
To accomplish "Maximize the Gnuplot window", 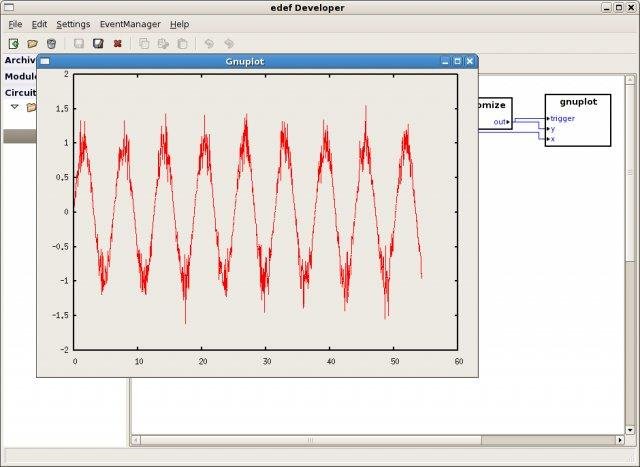I will pos(457,61).
